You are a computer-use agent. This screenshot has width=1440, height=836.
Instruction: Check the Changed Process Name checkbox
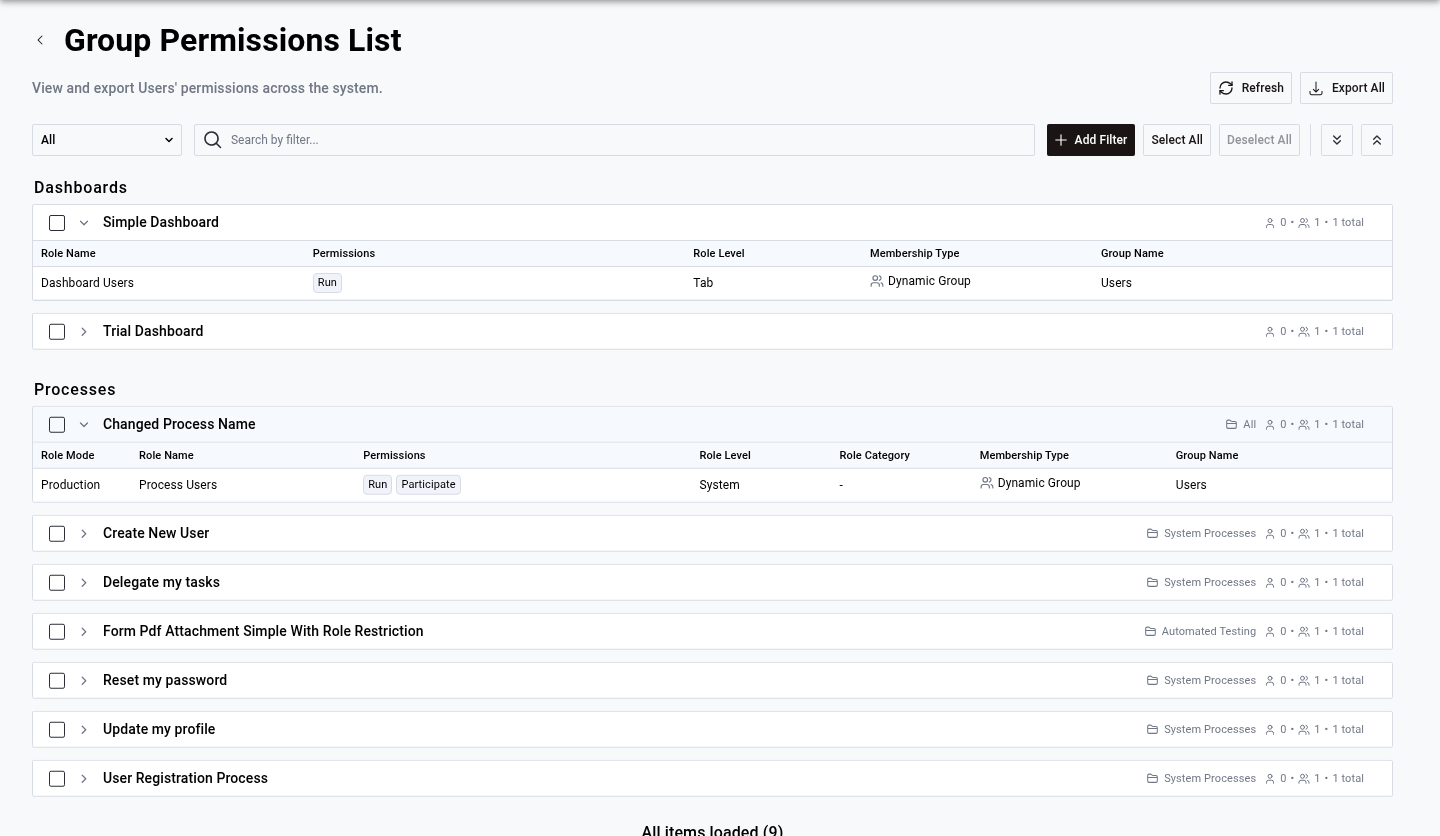pyautogui.click(x=57, y=424)
